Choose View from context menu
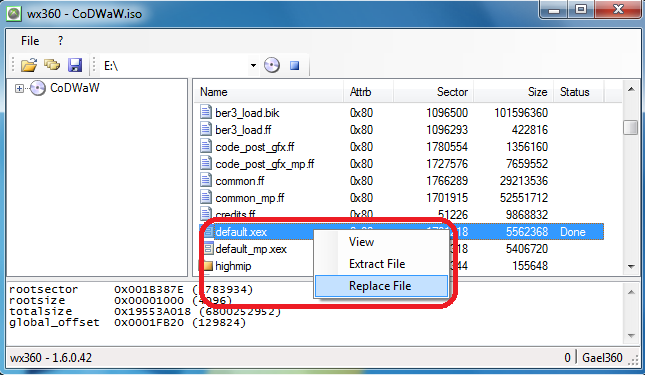The image size is (645, 375). [361, 242]
